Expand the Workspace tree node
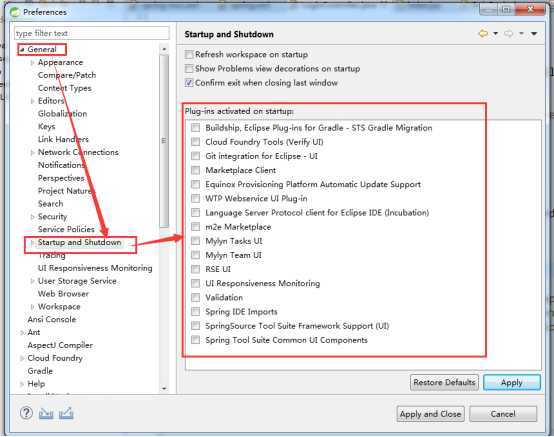 (x=33, y=307)
